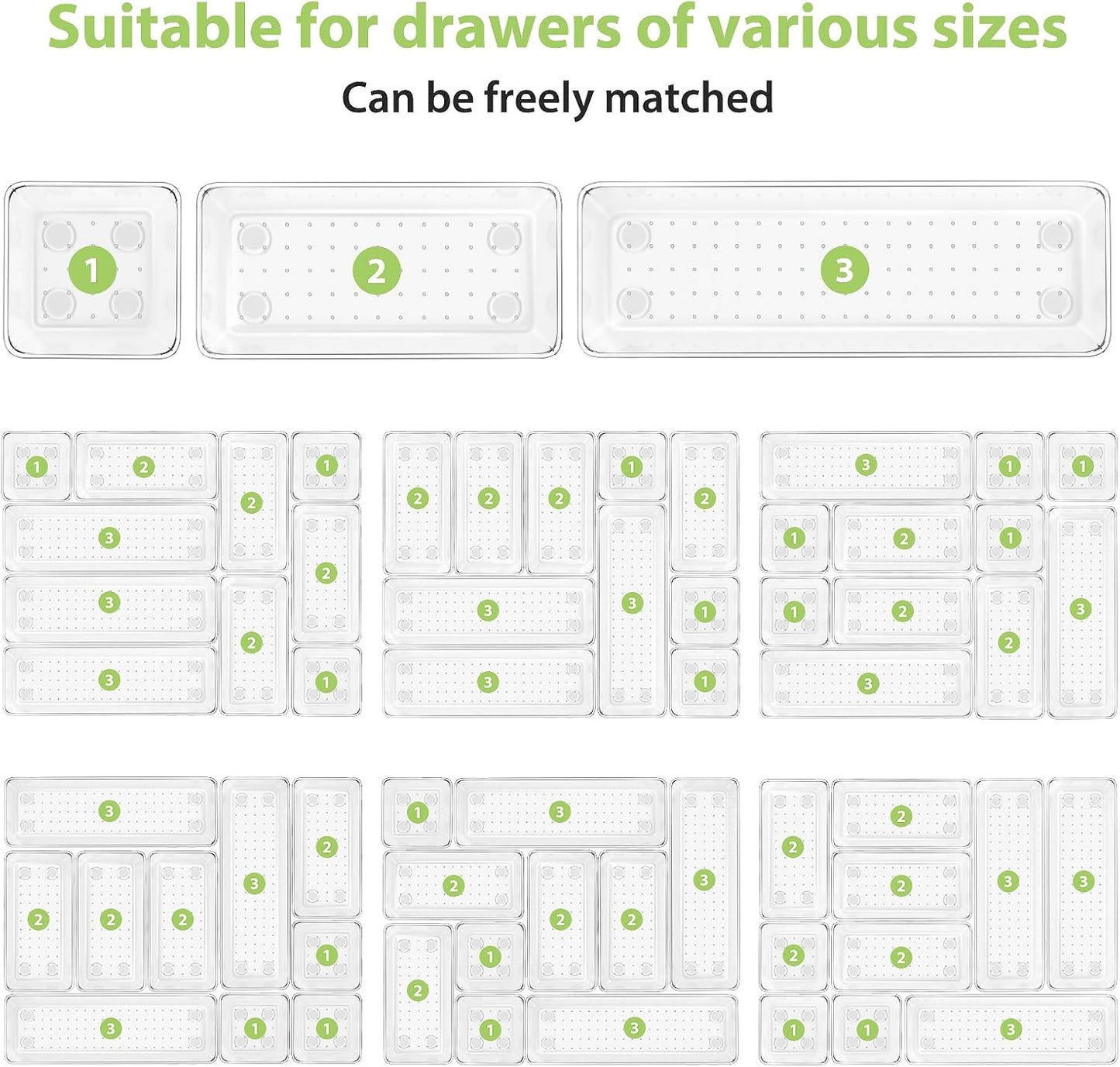Click the vertical tray 3 badge in upper-right layout
Screen dimensions: 1120x1067
(x=1080, y=609)
